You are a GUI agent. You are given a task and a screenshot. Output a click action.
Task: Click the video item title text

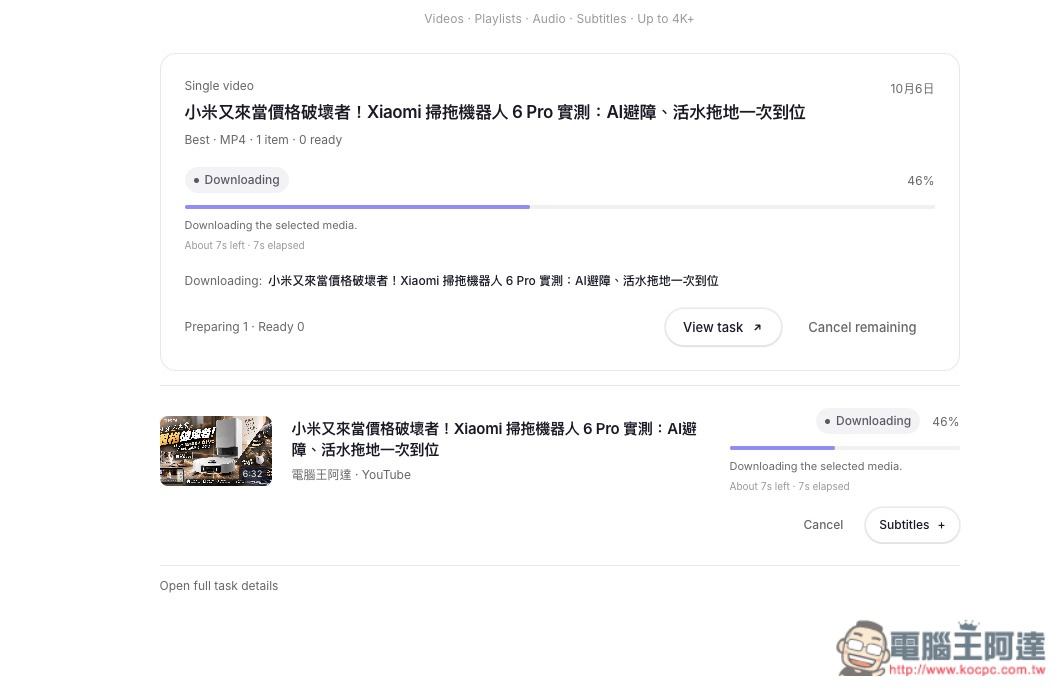tap(494, 439)
